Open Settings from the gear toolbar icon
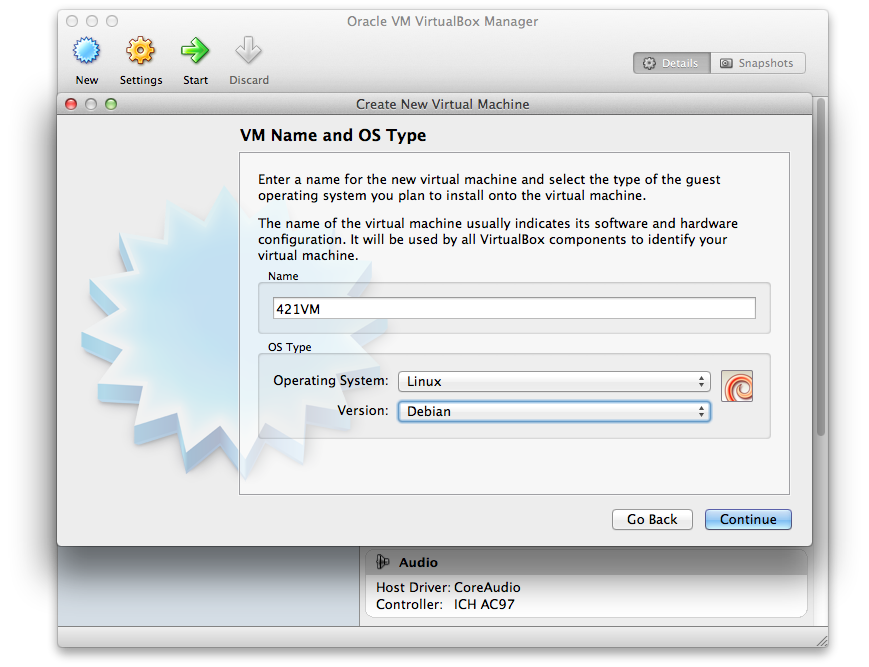869x667 pixels. point(141,51)
